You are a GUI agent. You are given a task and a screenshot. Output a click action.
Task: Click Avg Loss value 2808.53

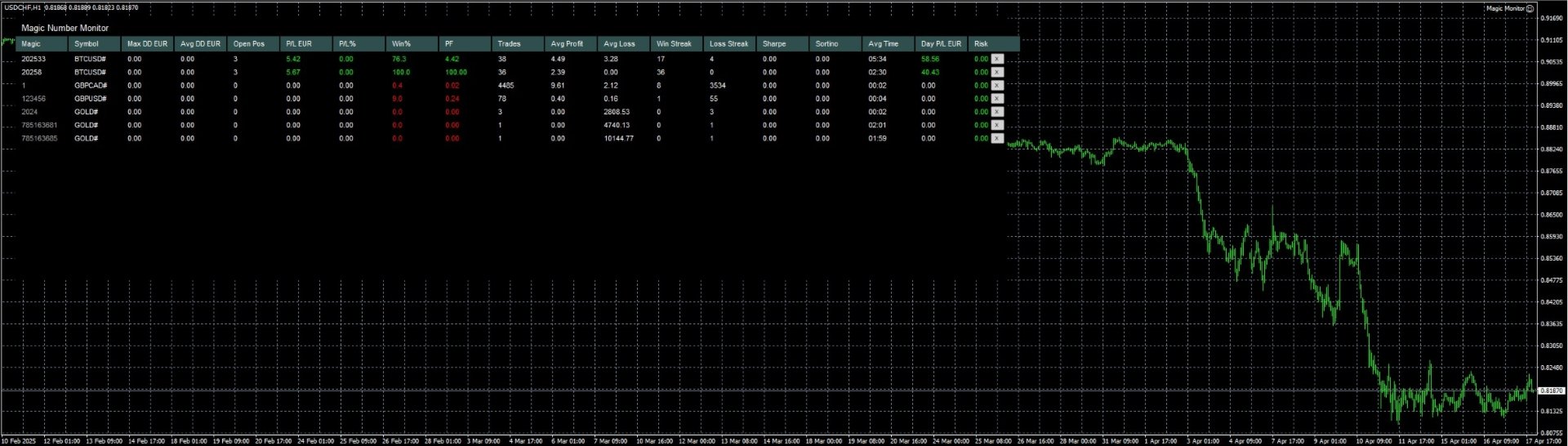[x=617, y=112]
